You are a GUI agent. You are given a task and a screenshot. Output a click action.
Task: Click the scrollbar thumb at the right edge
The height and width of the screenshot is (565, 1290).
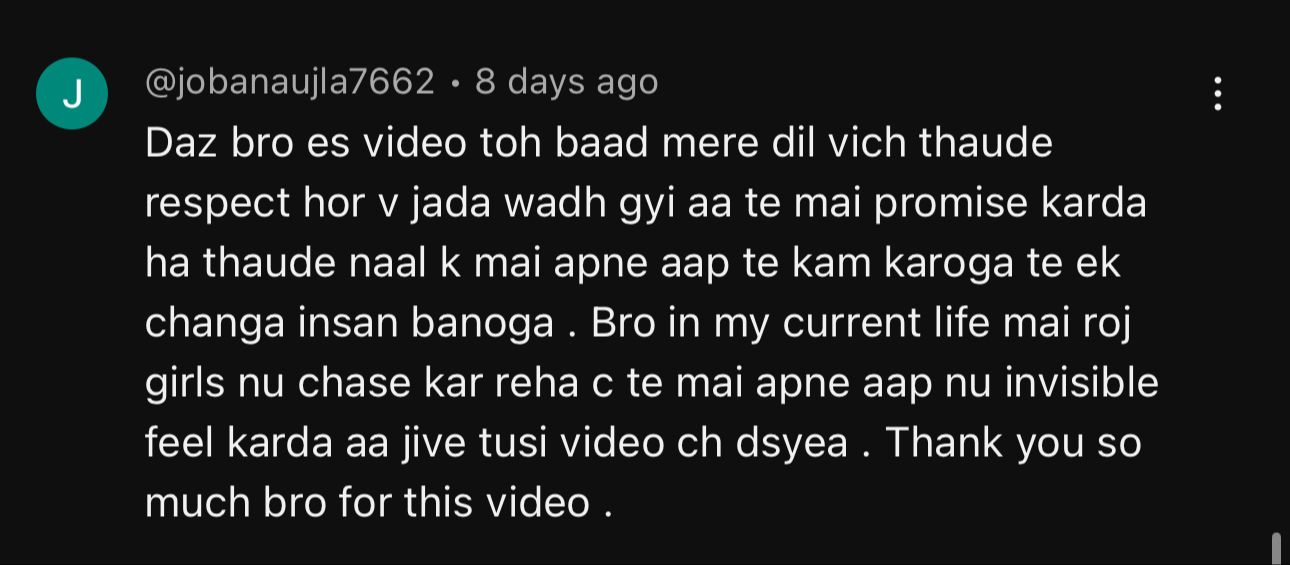1276,548
